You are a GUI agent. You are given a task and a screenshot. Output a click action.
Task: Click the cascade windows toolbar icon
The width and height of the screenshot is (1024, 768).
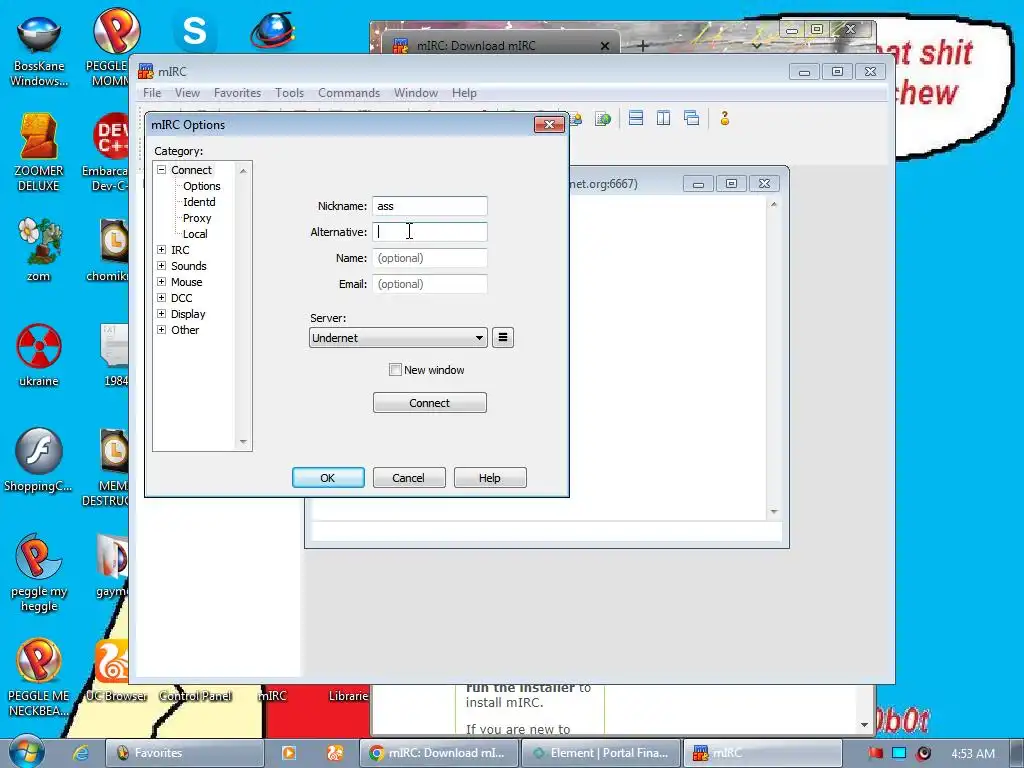pos(691,118)
